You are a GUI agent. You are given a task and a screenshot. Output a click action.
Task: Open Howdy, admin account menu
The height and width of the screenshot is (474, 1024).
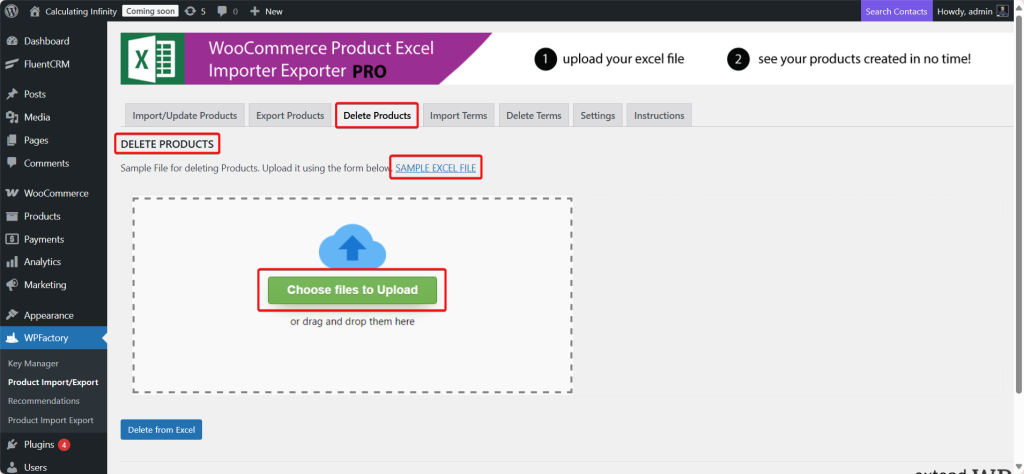(x=974, y=11)
